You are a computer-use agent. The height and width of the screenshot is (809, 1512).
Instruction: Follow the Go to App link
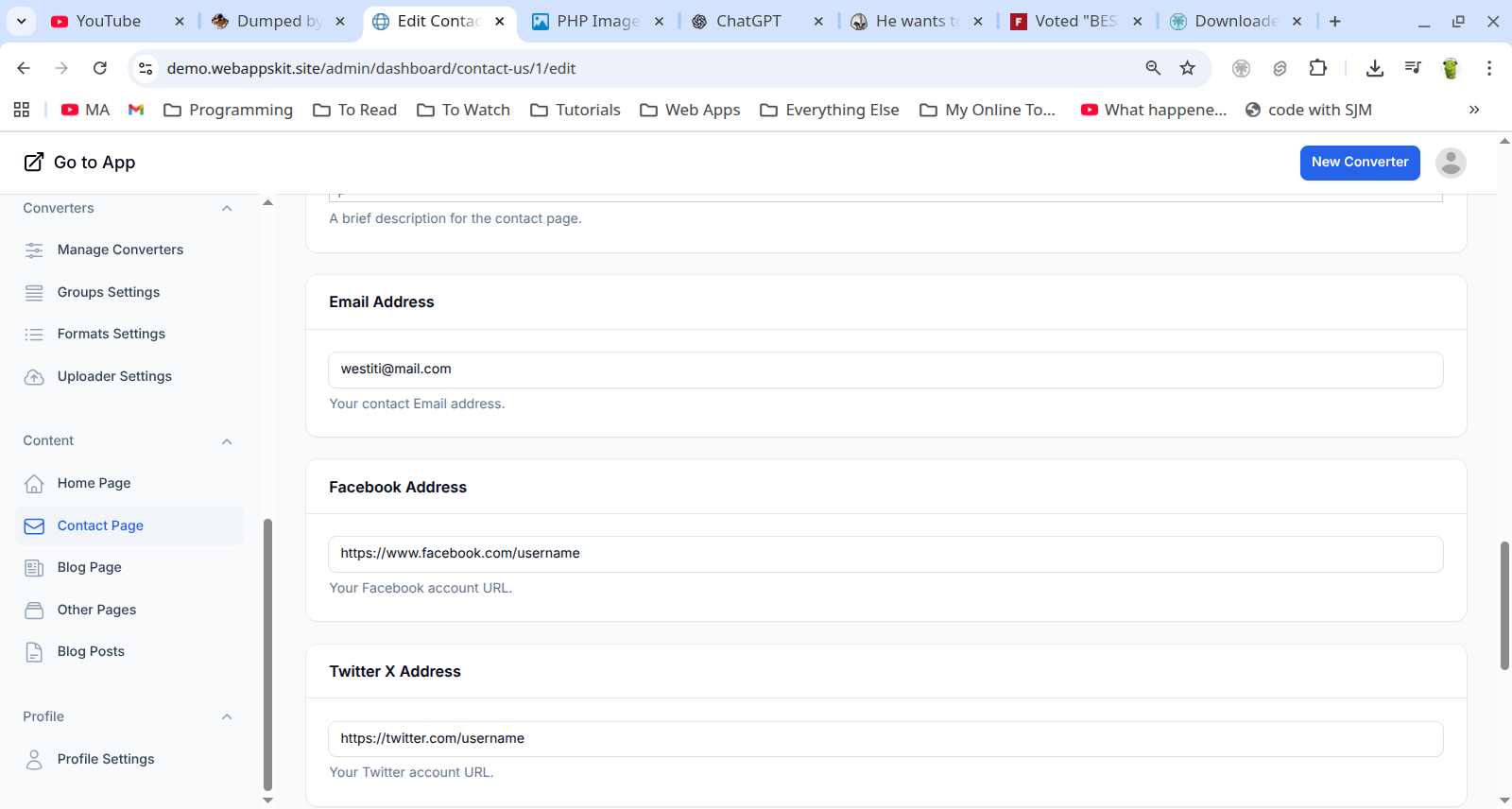pyautogui.click(x=80, y=163)
